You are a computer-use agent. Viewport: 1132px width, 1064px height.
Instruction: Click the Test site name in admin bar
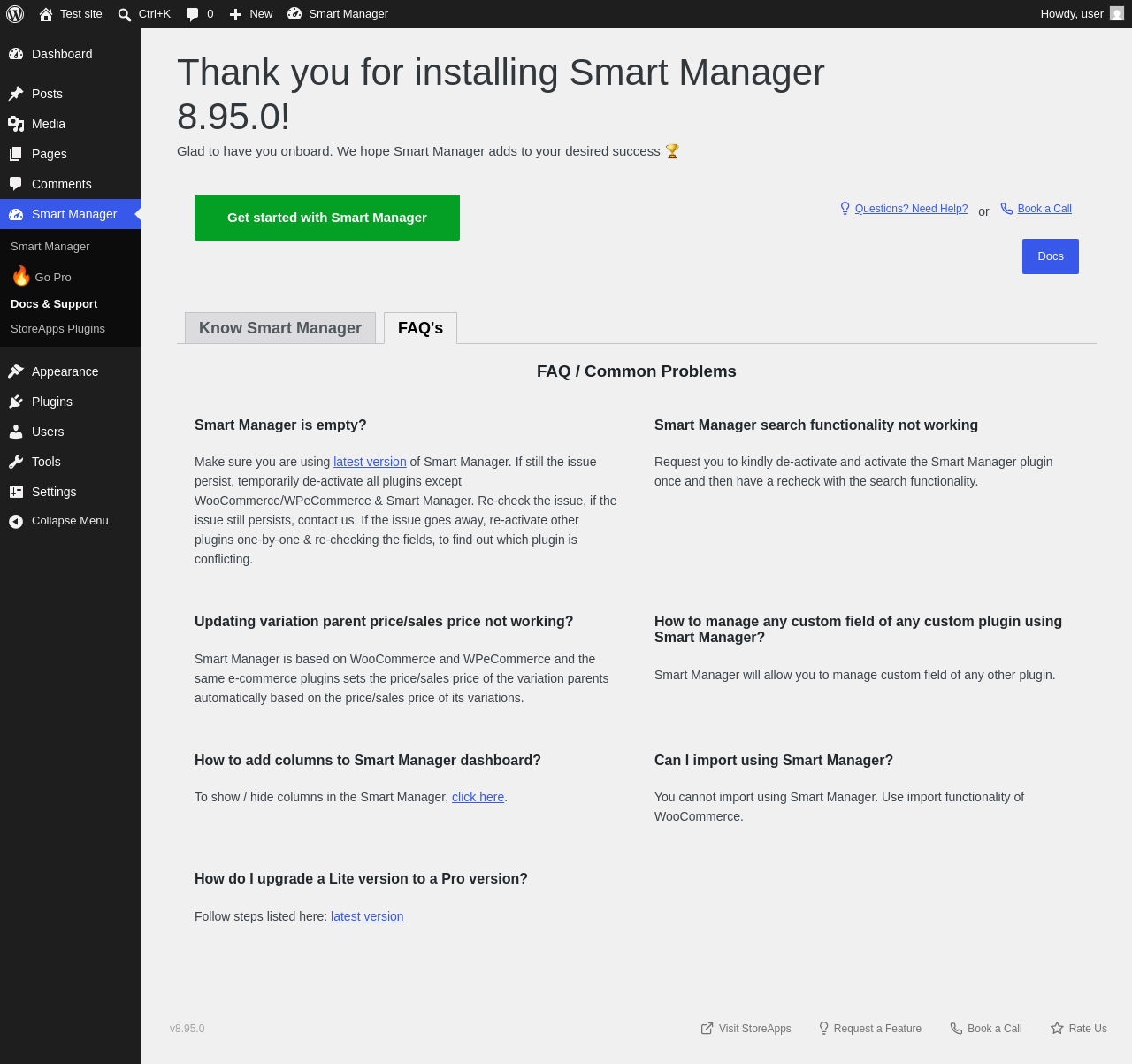(x=81, y=14)
